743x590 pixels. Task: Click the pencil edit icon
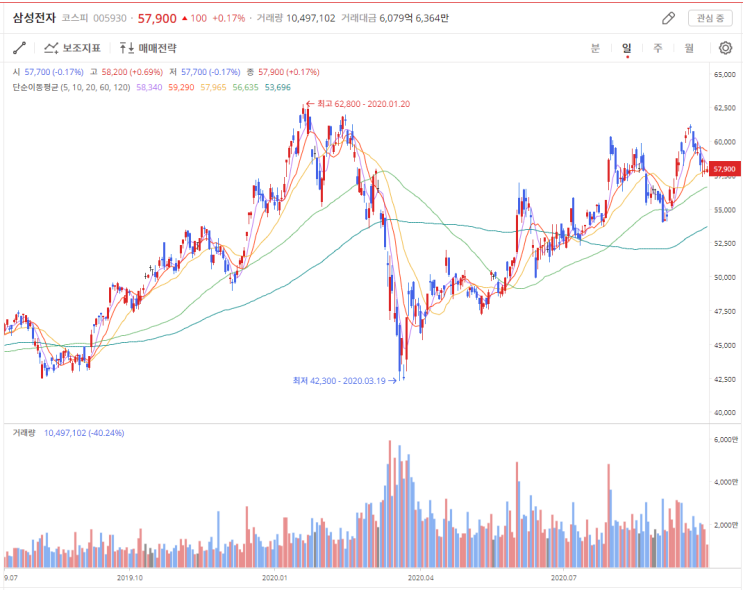pos(668,18)
